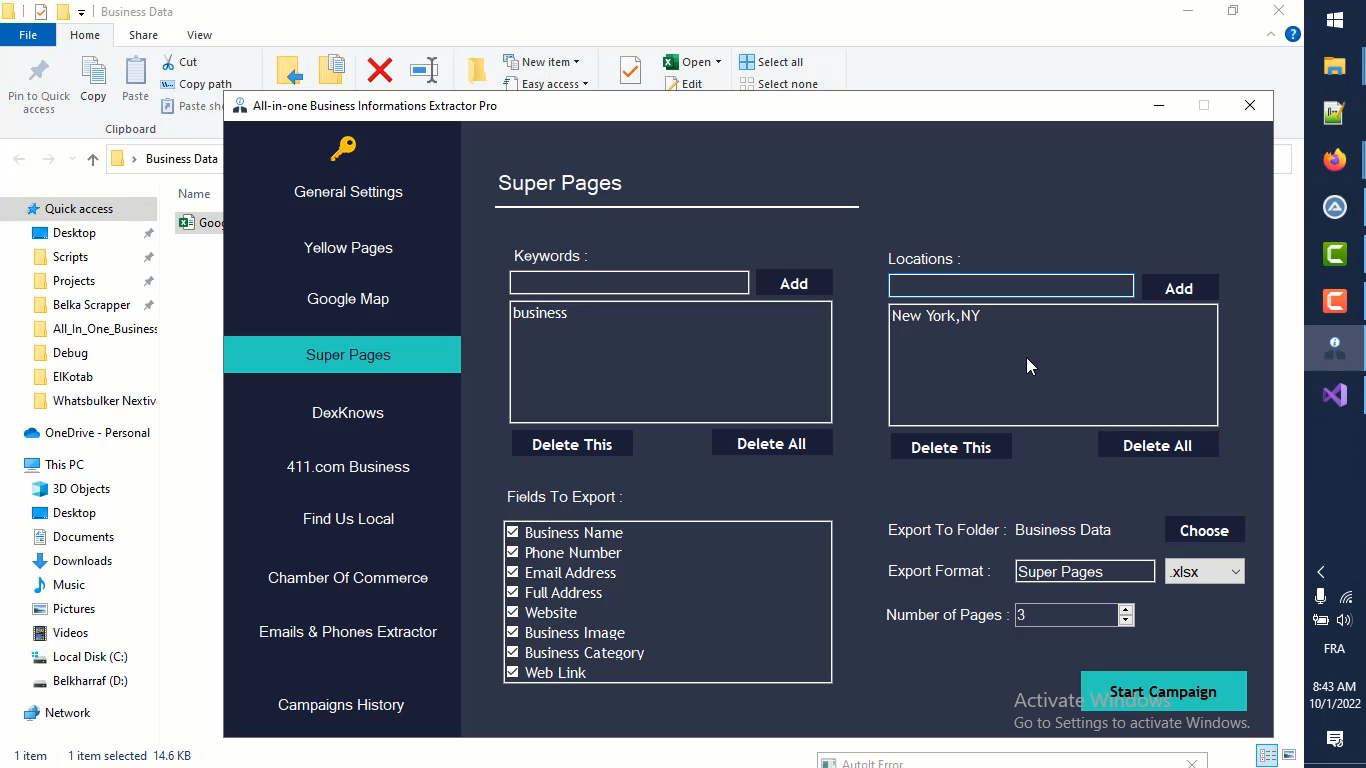Disable the Web Link export field

click(x=513, y=672)
